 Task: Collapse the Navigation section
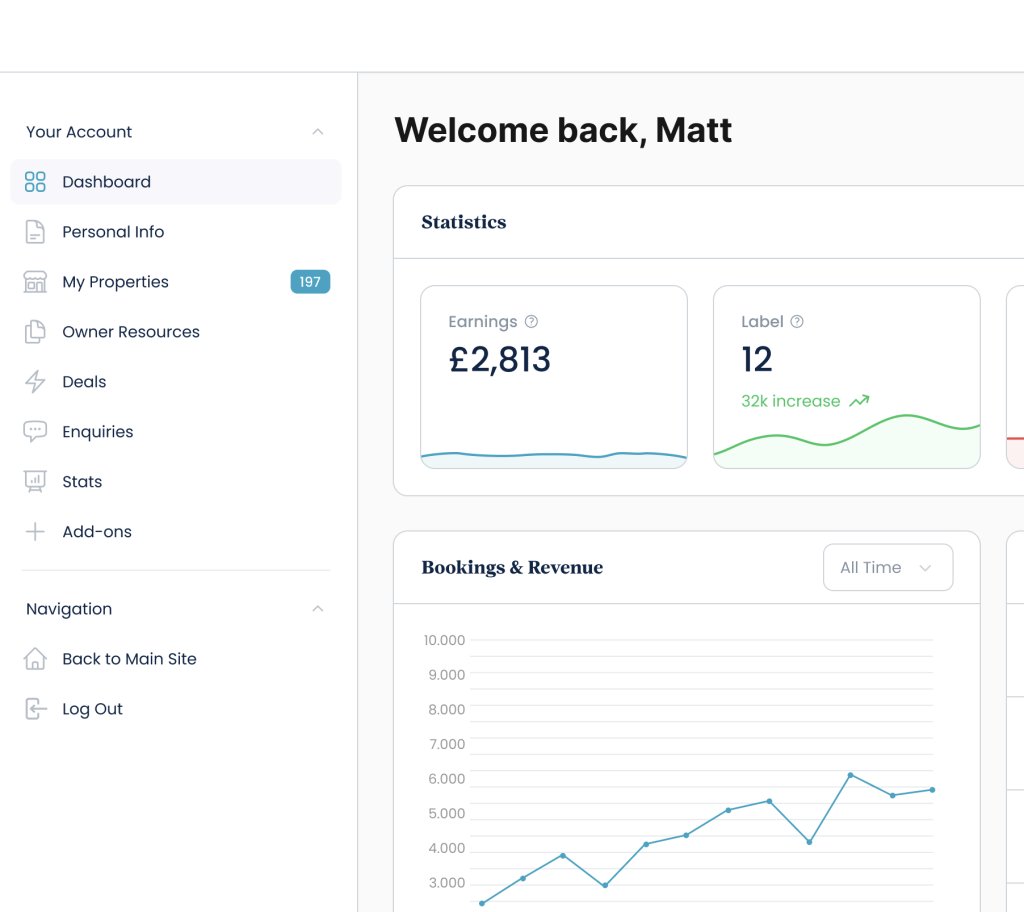[x=318, y=609]
